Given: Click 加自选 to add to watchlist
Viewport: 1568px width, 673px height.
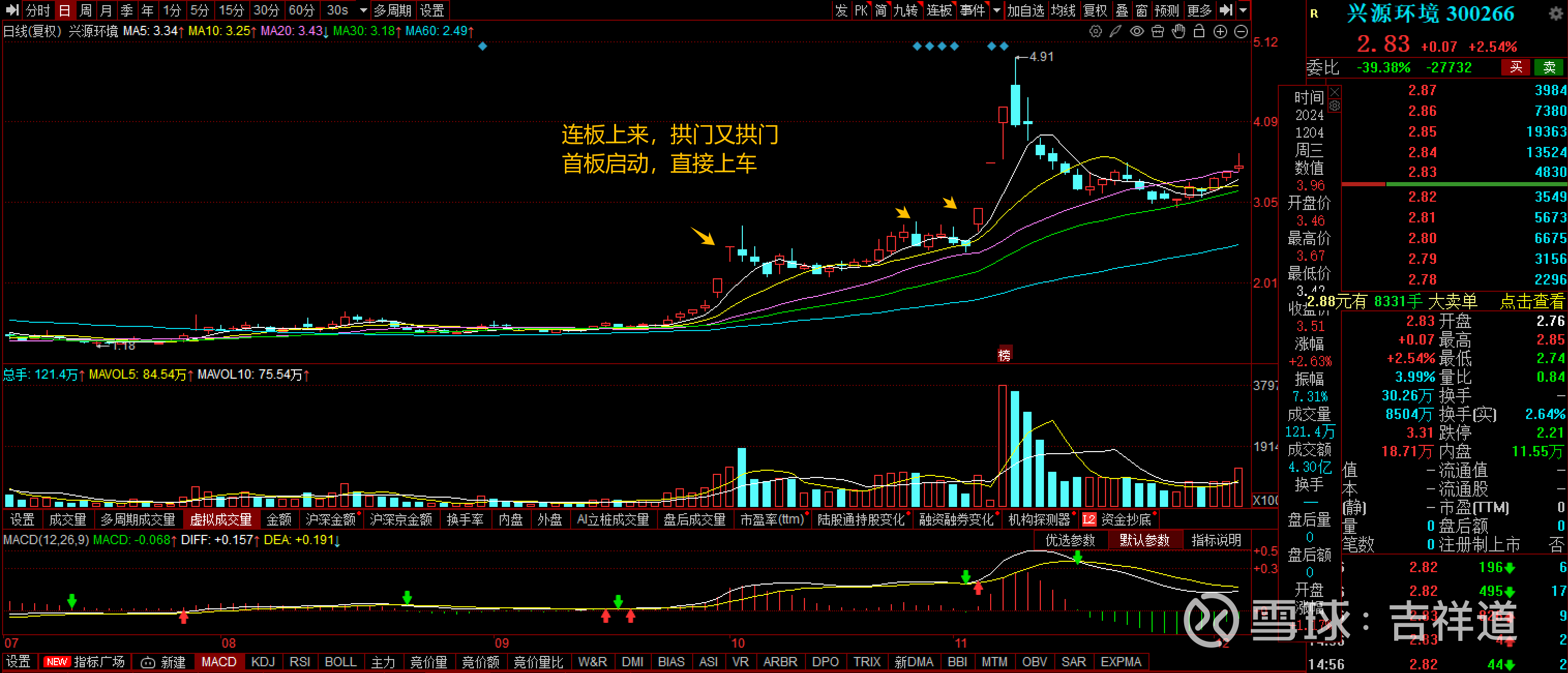Looking at the screenshot, I should click(x=1026, y=10).
